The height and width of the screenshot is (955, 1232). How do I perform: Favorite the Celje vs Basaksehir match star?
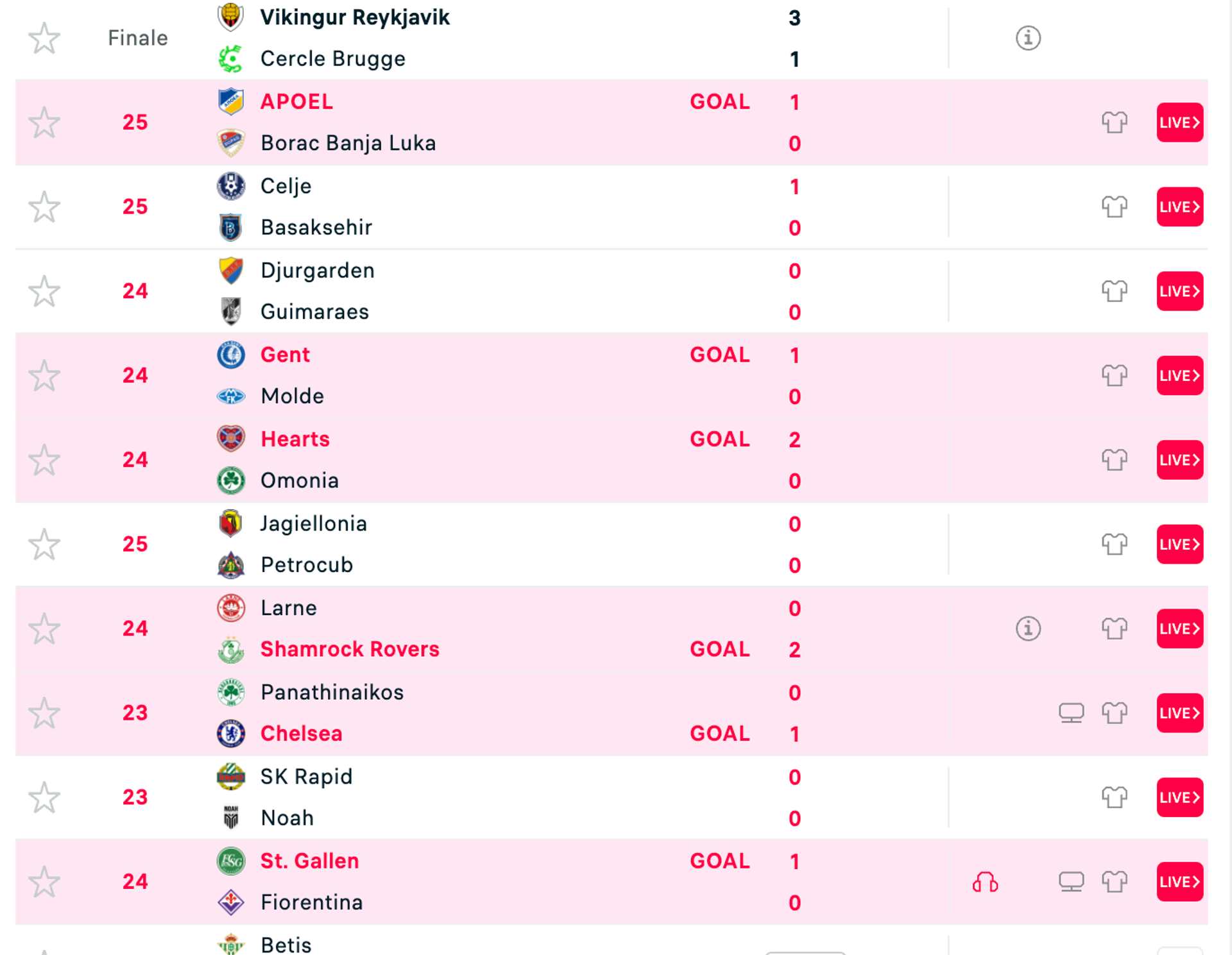(44, 207)
